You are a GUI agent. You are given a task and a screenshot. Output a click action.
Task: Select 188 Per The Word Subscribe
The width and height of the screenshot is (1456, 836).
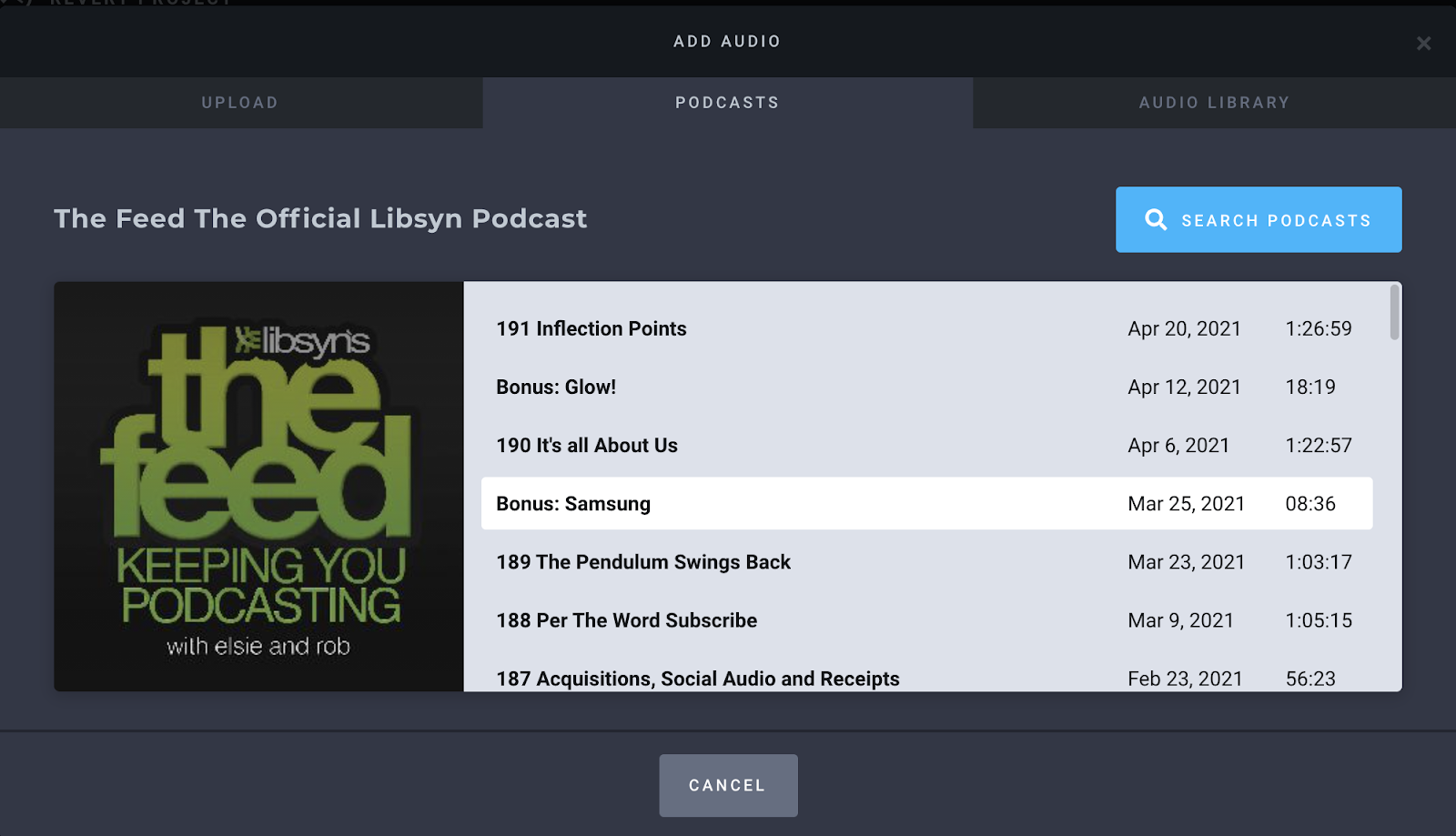point(926,619)
